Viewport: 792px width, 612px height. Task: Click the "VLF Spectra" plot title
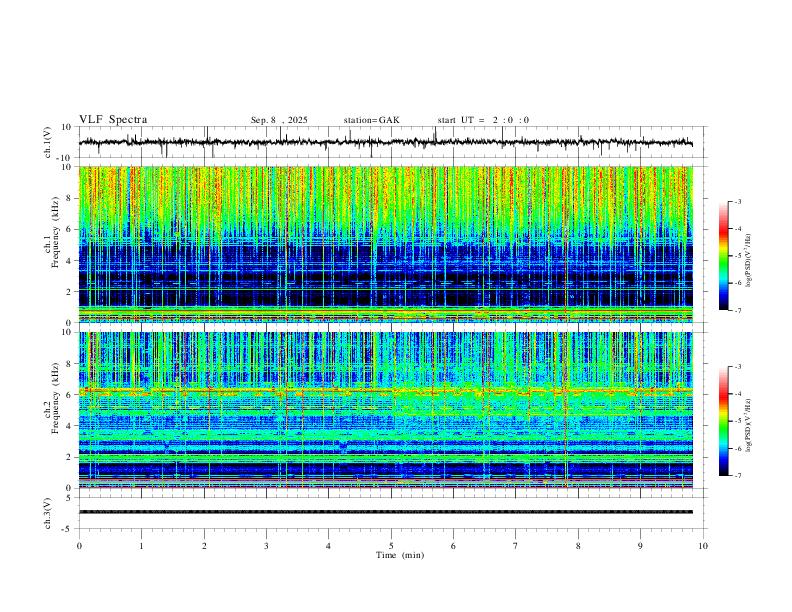coord(113,120)
